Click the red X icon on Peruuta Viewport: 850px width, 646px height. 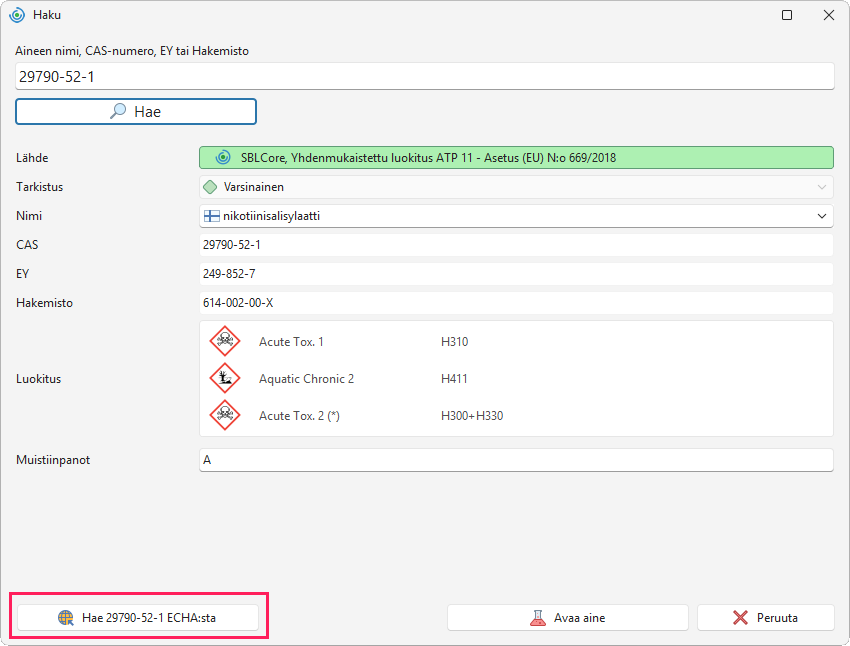740,618
